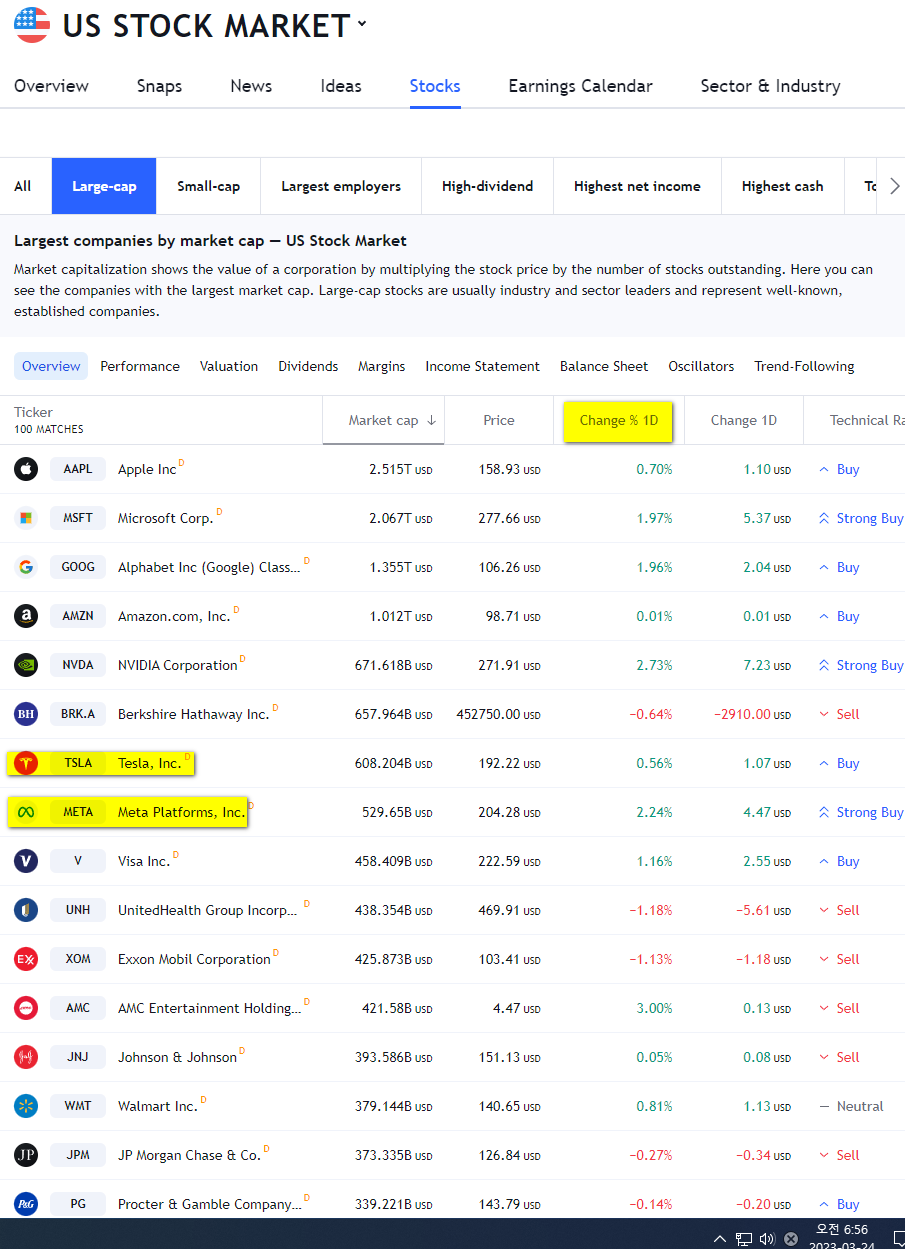Click the Apple logo icon

click(x=26, y=469)
